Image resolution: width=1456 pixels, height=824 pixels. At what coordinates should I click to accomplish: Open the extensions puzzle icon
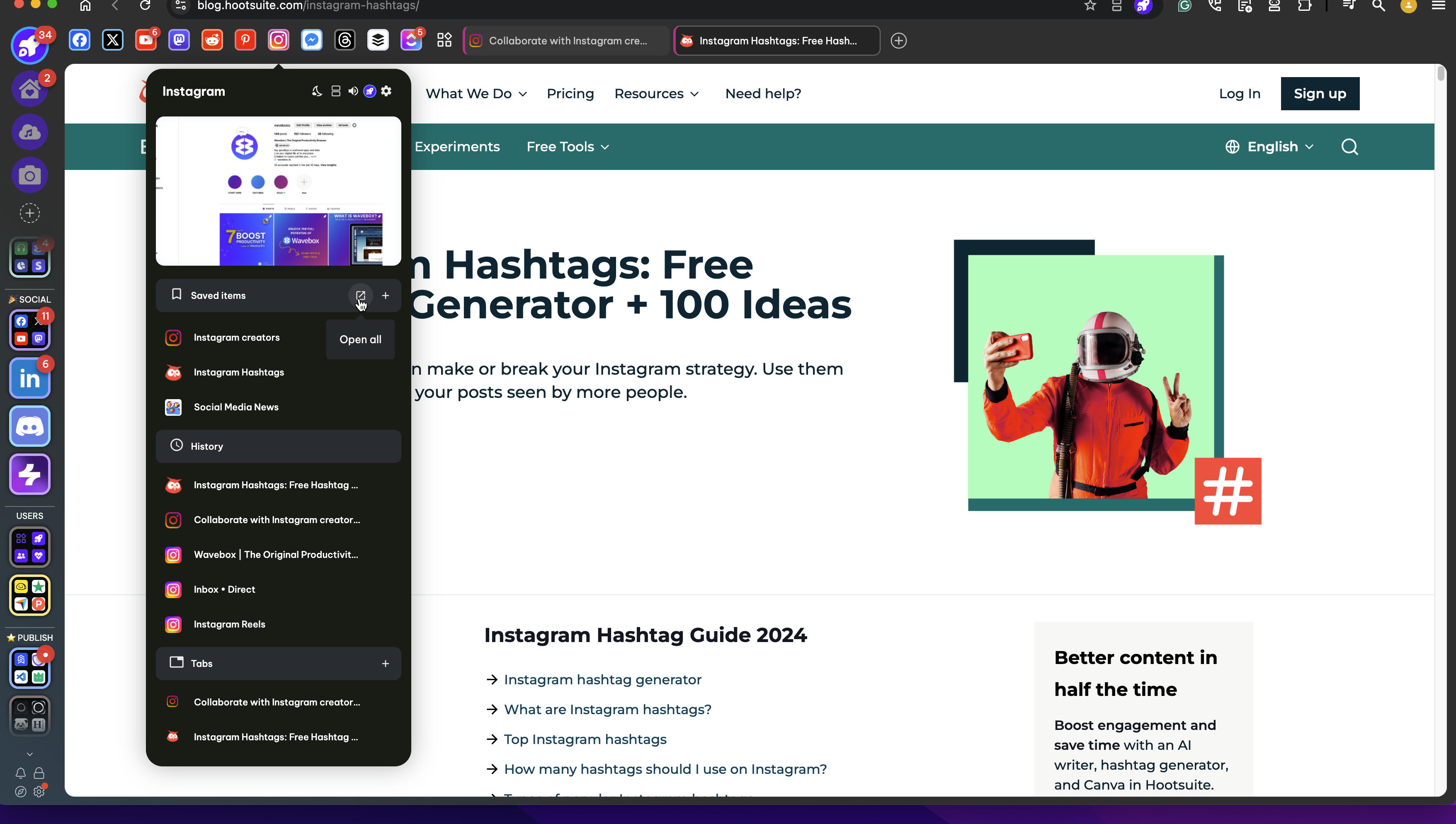pos(1304,6)
